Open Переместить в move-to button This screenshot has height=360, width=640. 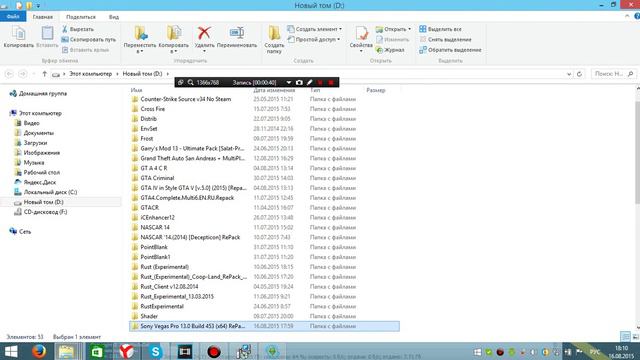tap(140, 39)
